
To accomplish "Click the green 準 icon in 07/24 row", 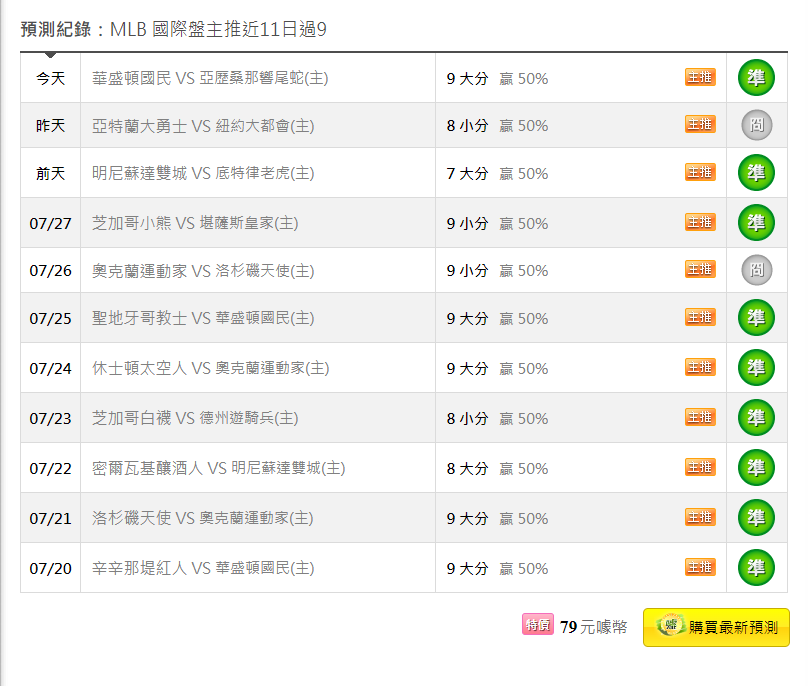I will [x=756, y=367].
